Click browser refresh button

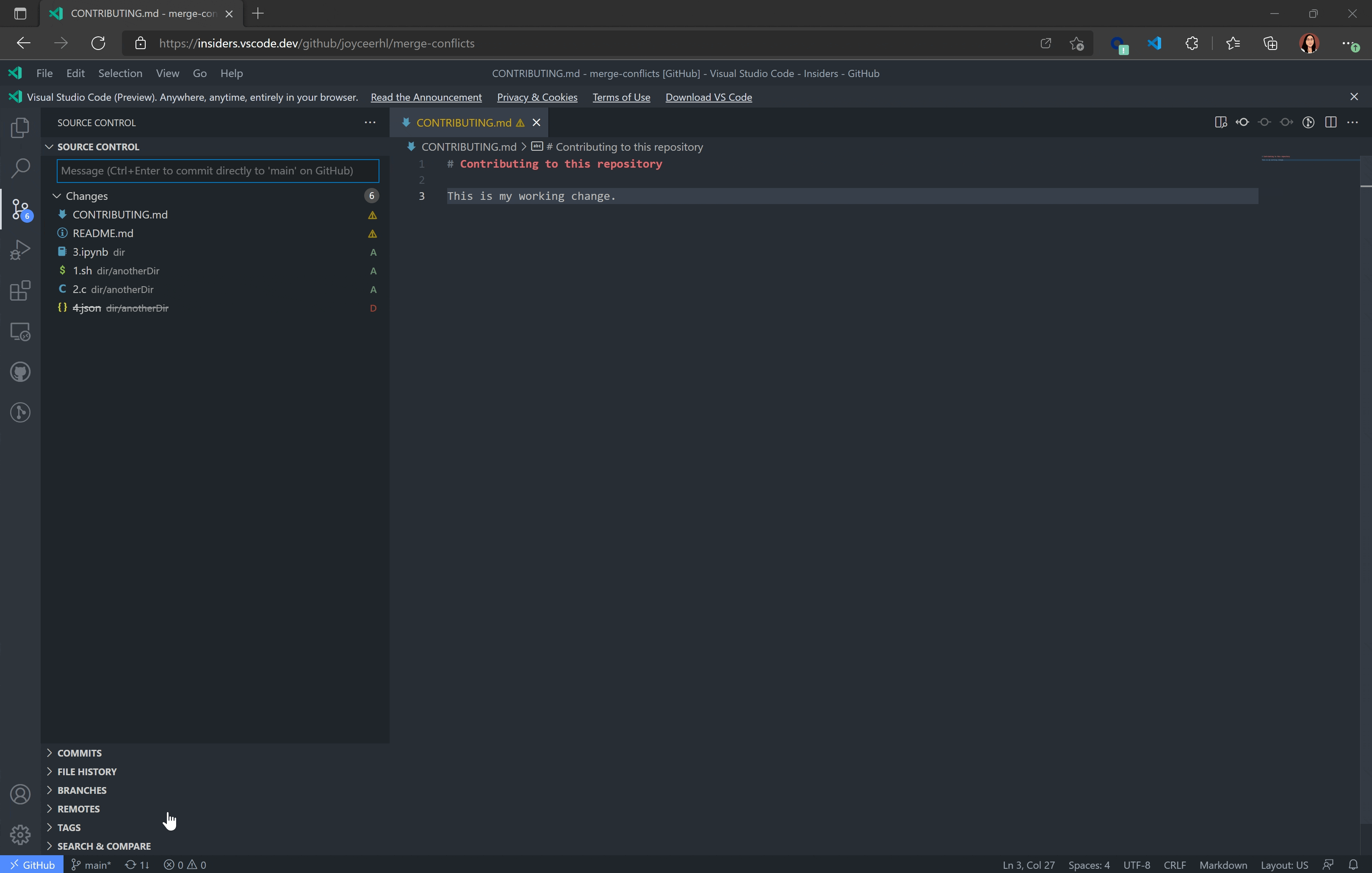[x=98, y=43]
